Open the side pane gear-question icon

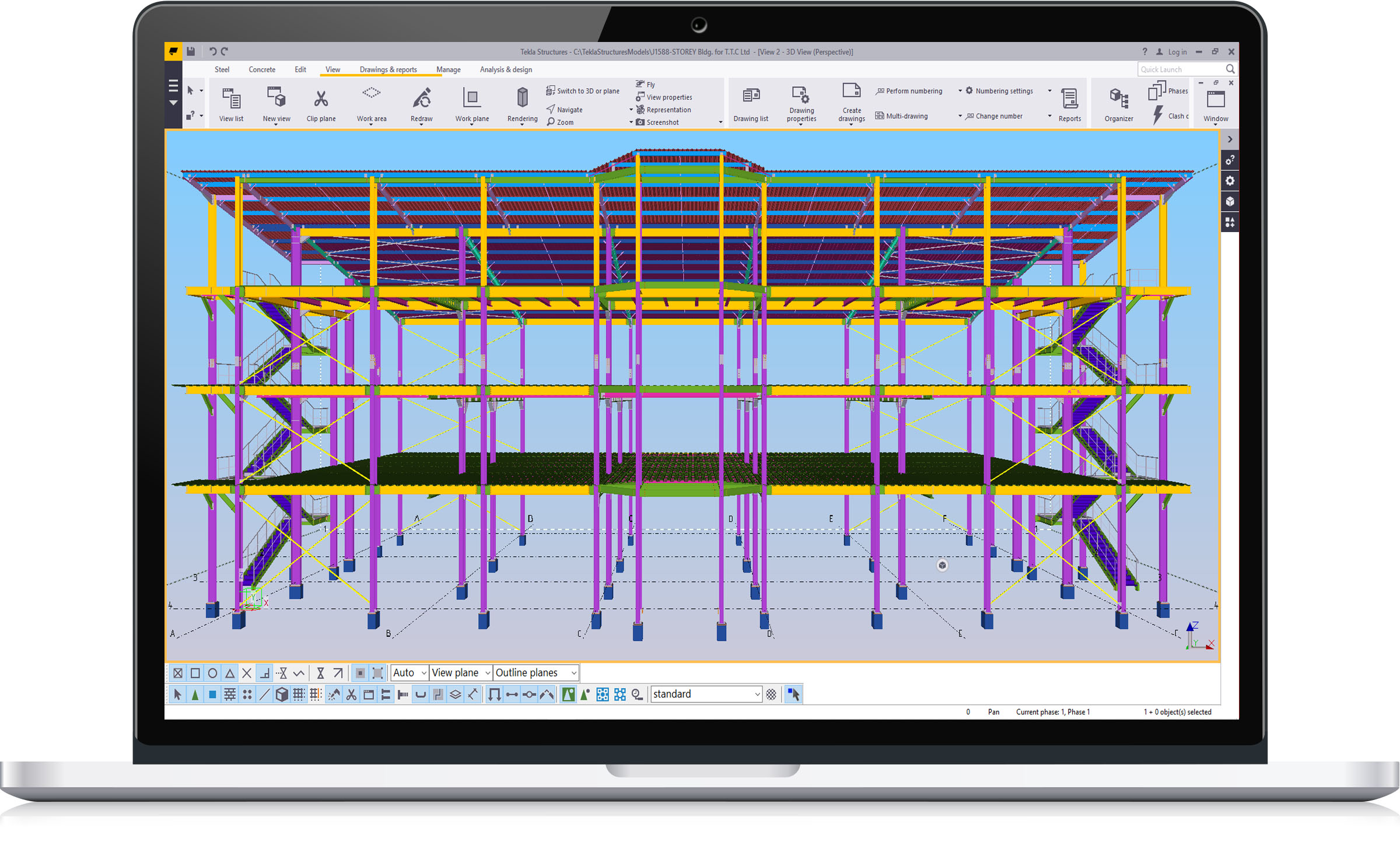pos(1230,160)
